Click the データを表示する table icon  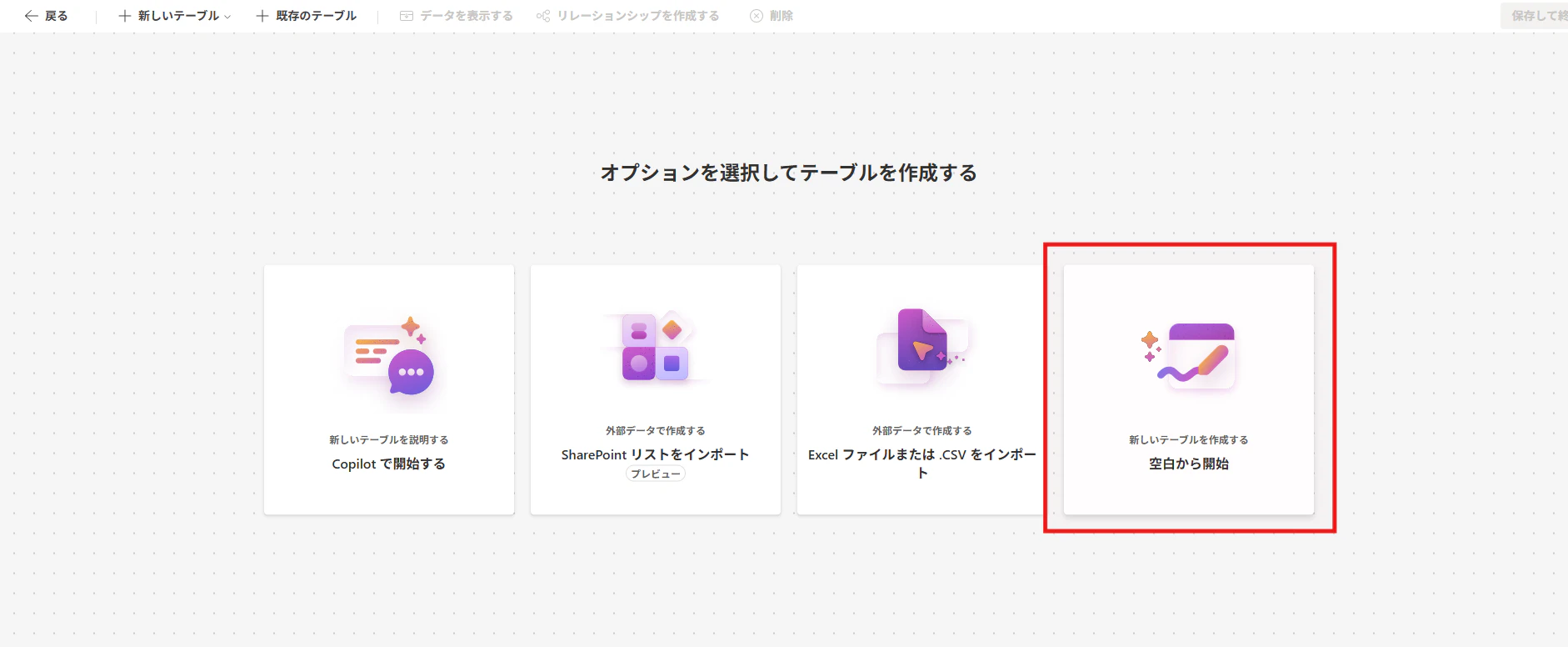[x=407, y=16]
